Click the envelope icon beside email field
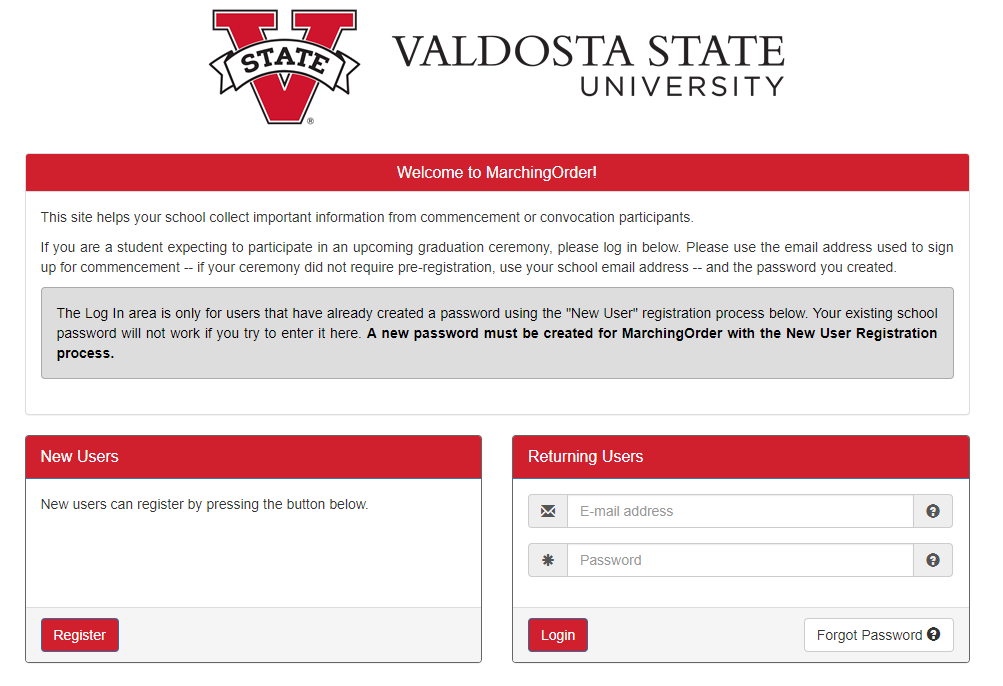The height and width of the screenshot is (686, 1003). click(x=546, y=511)
